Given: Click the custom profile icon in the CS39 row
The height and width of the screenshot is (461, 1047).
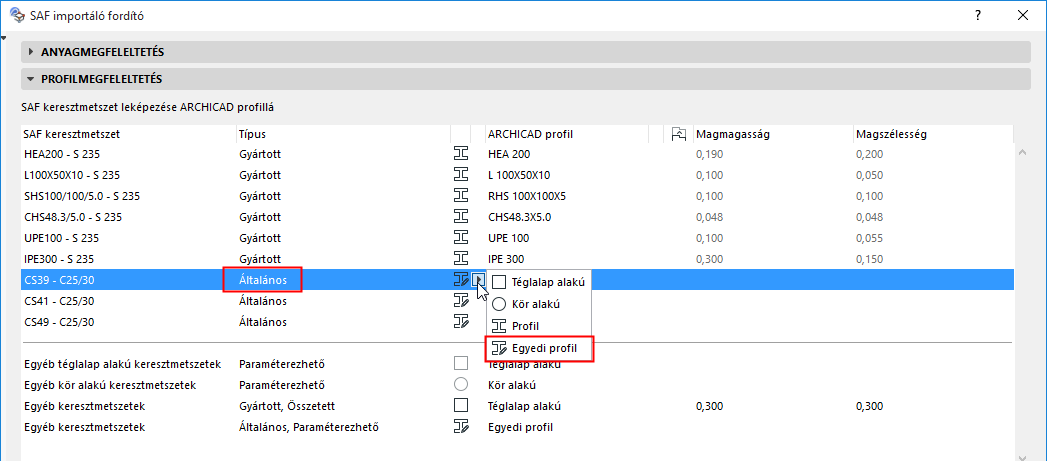Looking at the screenshot, I should [x=461, y=279].
